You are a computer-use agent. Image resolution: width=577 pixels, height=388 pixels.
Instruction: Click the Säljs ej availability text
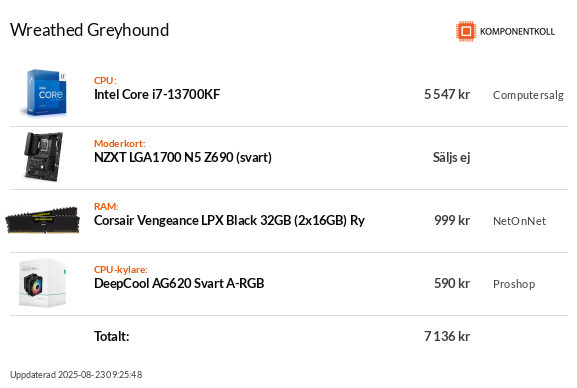[x=452, y=158]
